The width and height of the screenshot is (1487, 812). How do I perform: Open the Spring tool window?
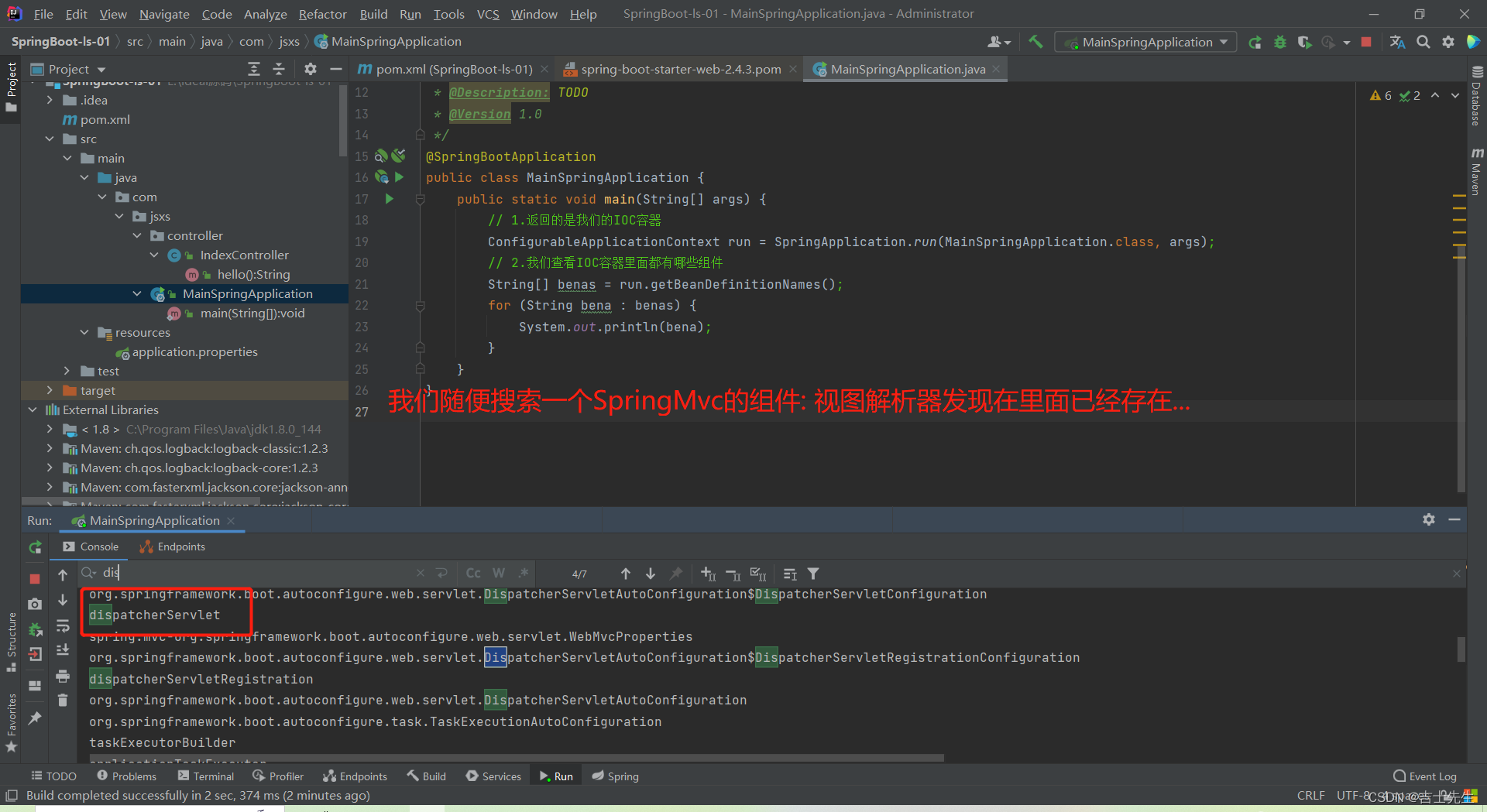click(x=615, y=776)
